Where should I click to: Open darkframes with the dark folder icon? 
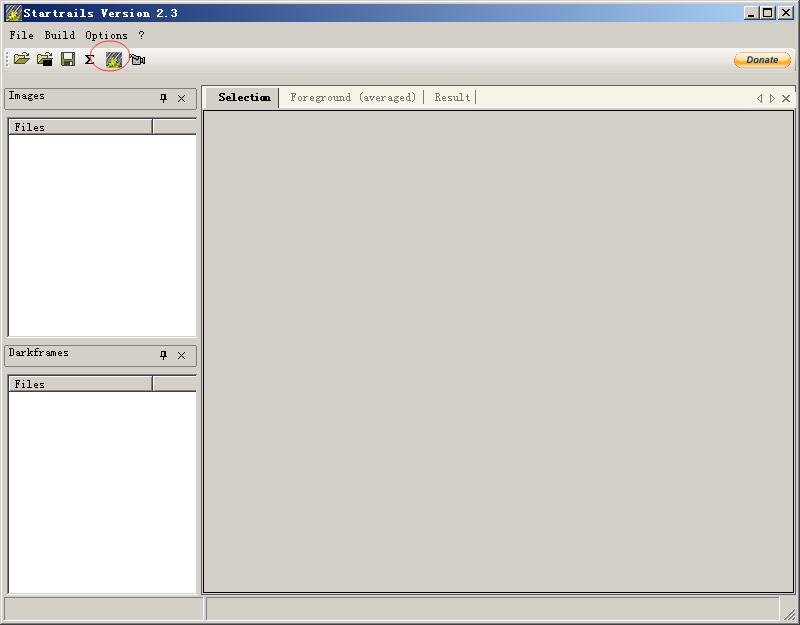click(x=45, y=59)
